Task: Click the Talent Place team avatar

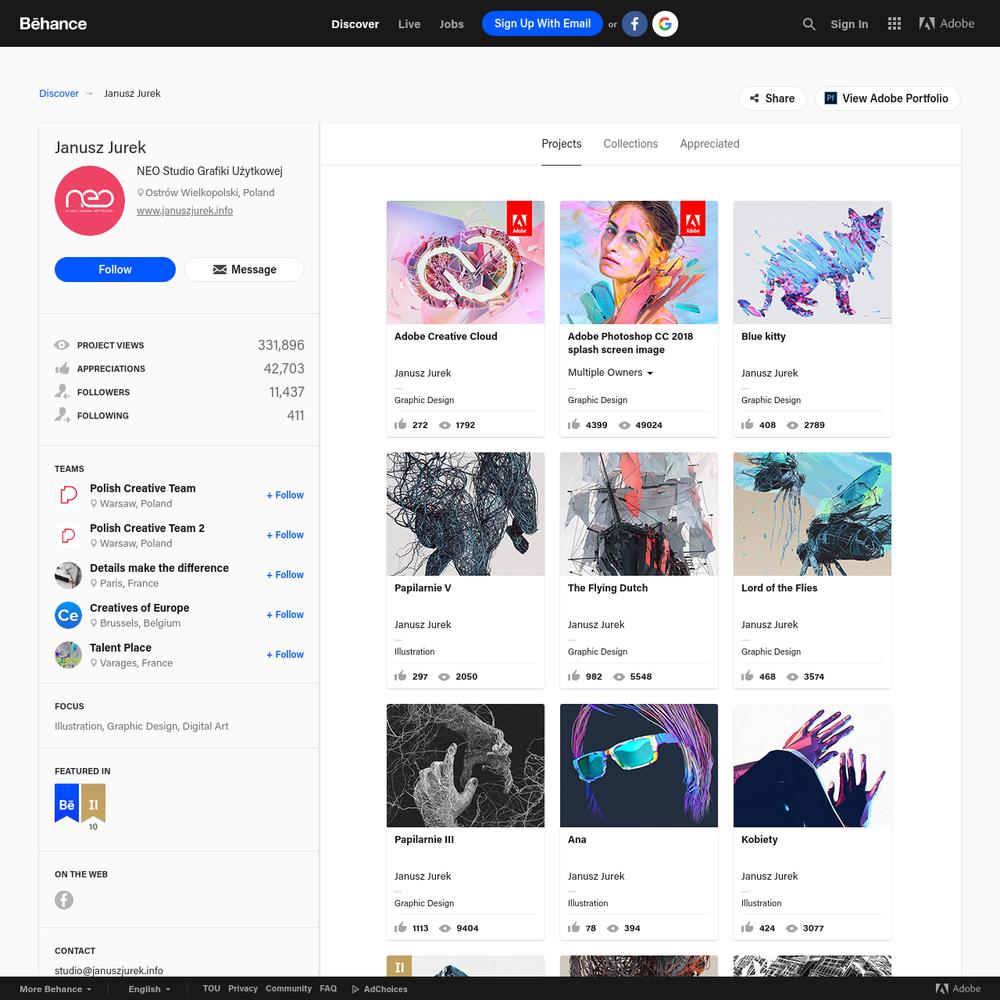Action: 68,655
